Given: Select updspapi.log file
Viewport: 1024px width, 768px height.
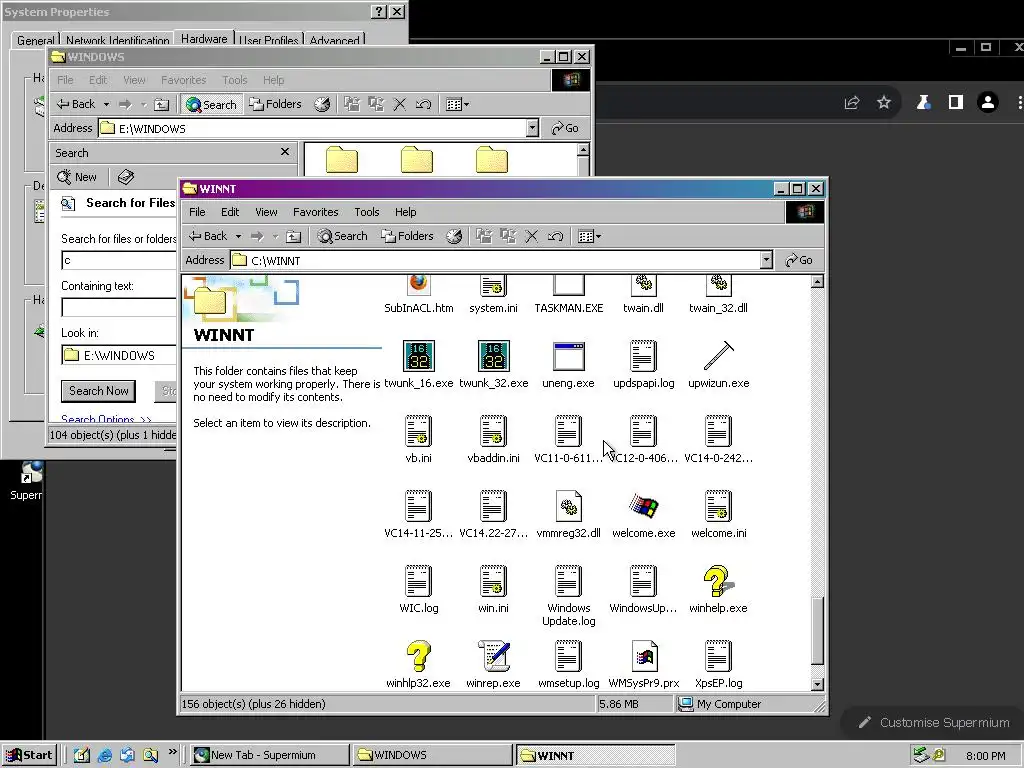Looking at the screenshot, I should click(x=643, y=364).
